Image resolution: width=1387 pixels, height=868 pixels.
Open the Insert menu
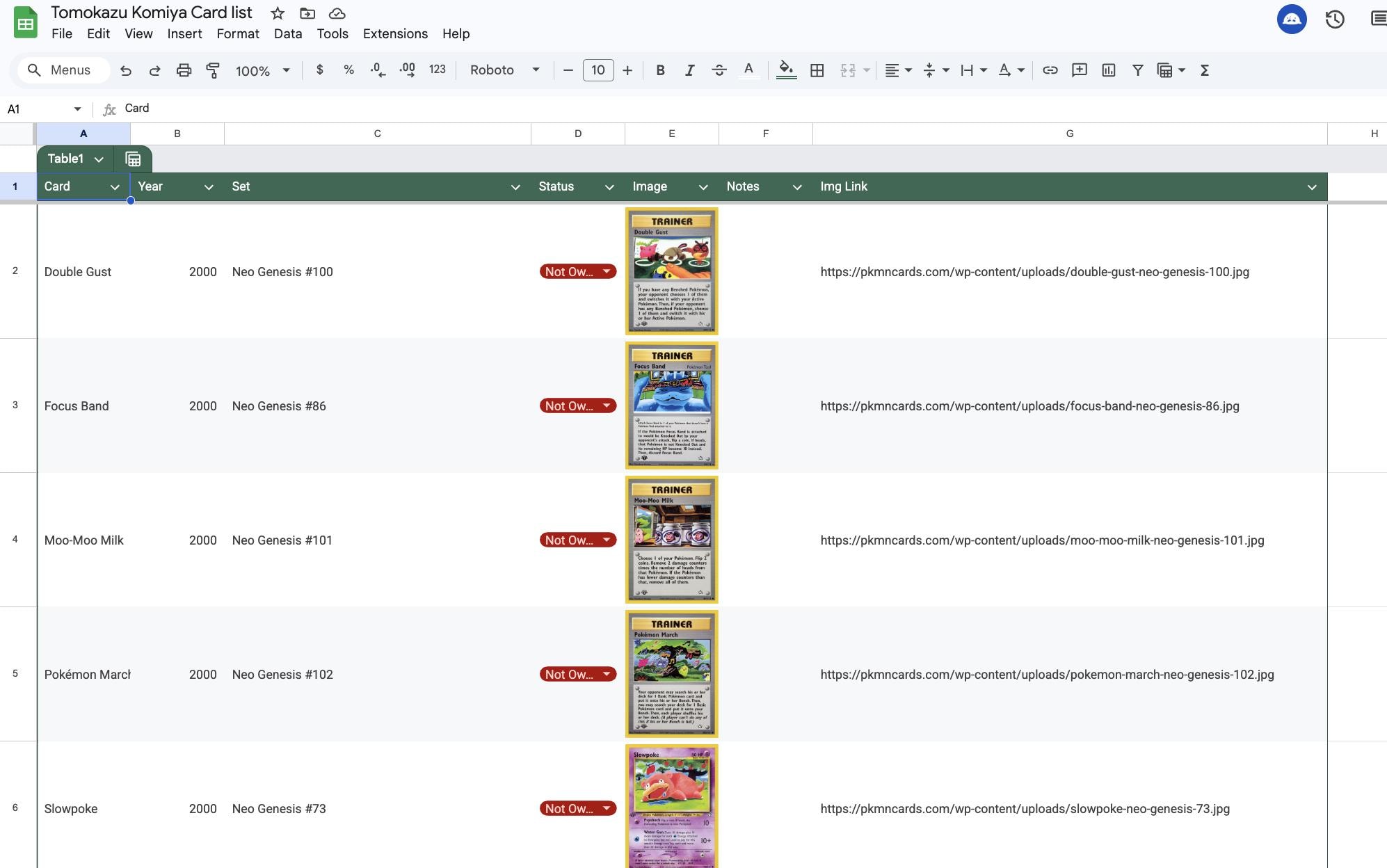[x=184, y=33]
